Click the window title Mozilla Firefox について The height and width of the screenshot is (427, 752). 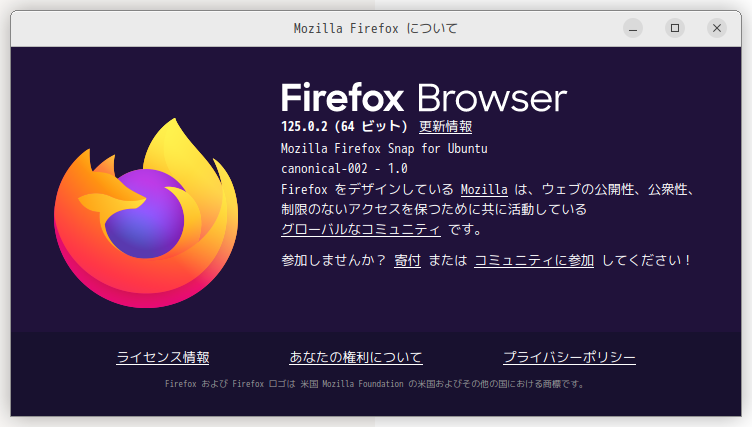[x=376, y=29]
